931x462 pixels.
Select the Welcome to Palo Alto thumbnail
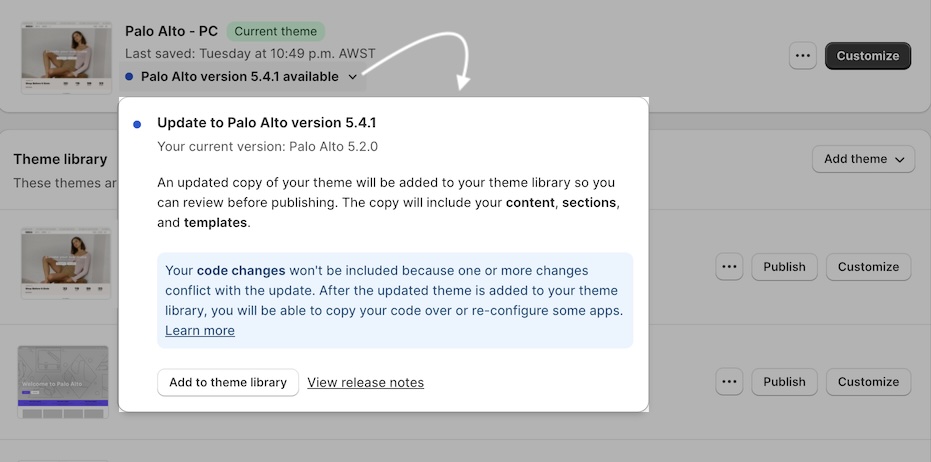pyautogui.click(x=63, y=382)
